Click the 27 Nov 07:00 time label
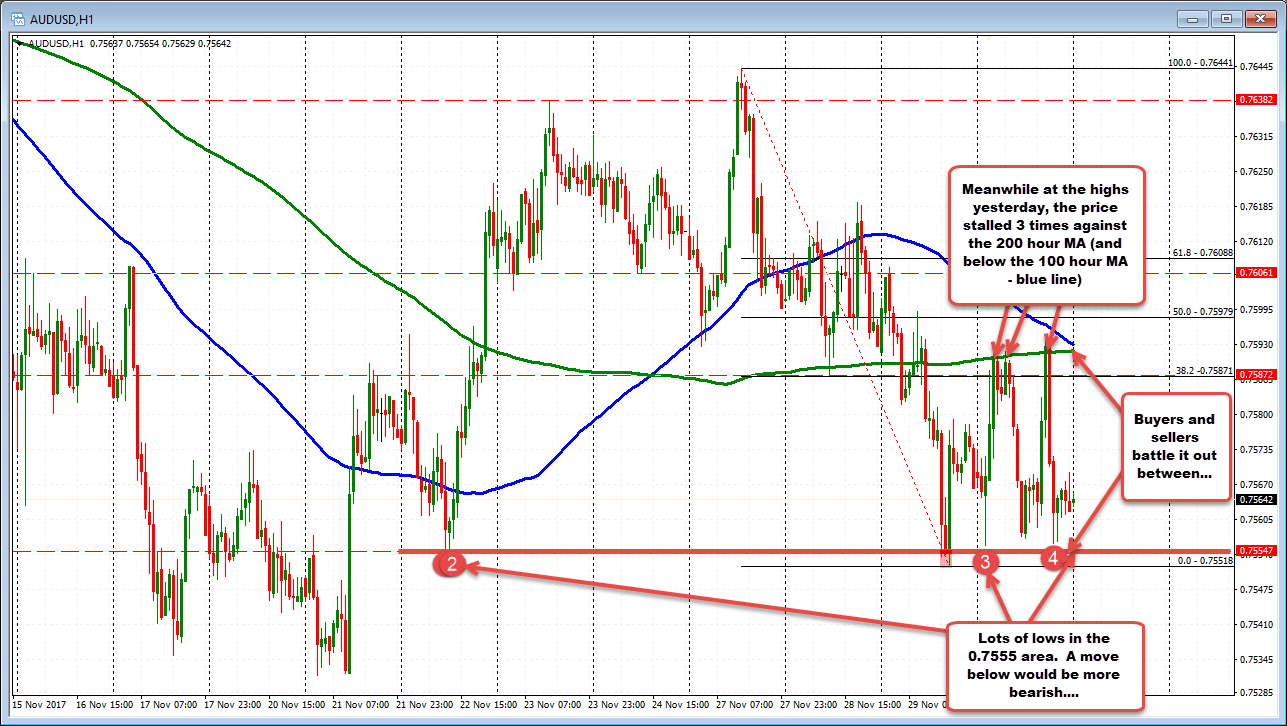1287x726 pixels. click(746, 704)
